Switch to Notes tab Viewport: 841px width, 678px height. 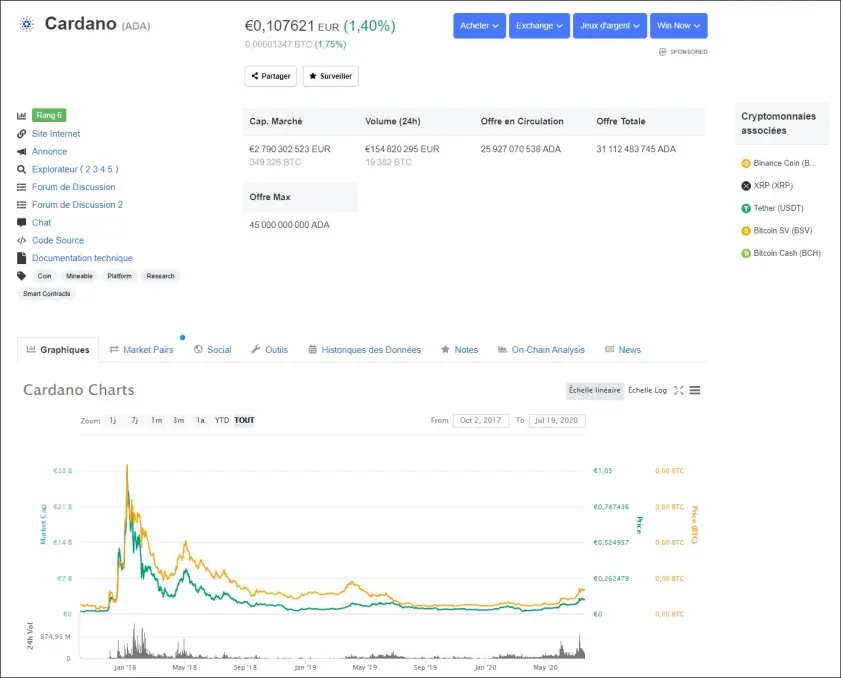pos(459,350)
